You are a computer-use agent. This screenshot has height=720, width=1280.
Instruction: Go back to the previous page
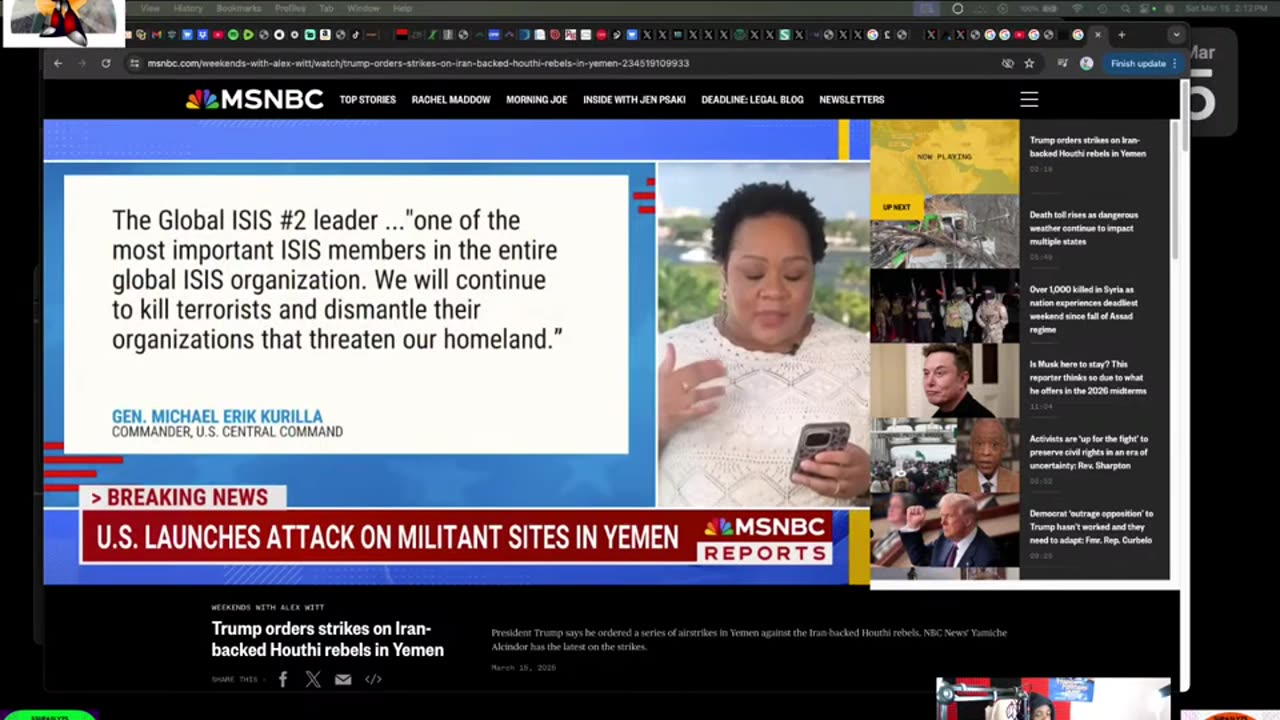coord(58,63)
